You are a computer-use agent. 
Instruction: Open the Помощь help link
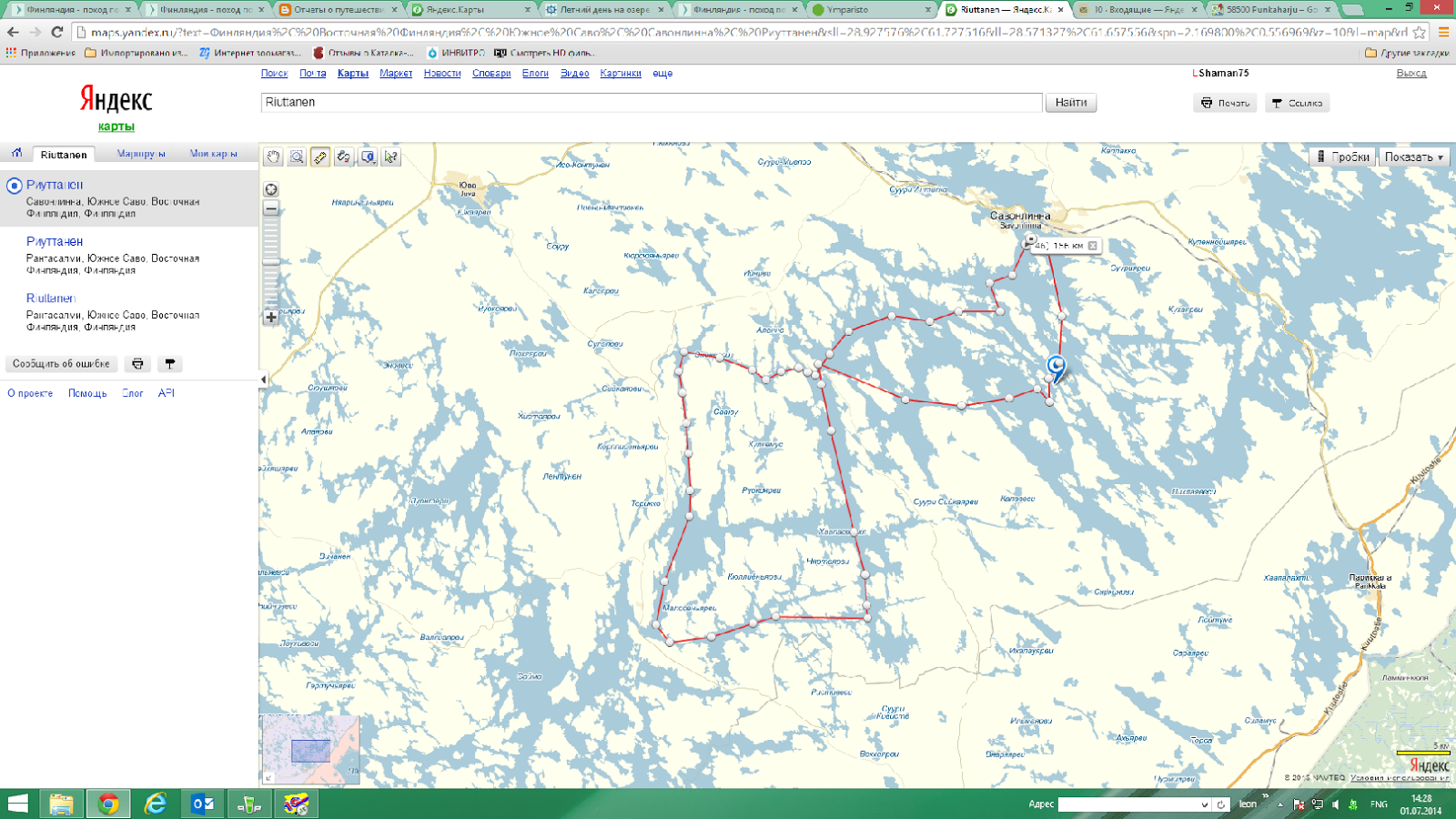(x=87, y=394)
